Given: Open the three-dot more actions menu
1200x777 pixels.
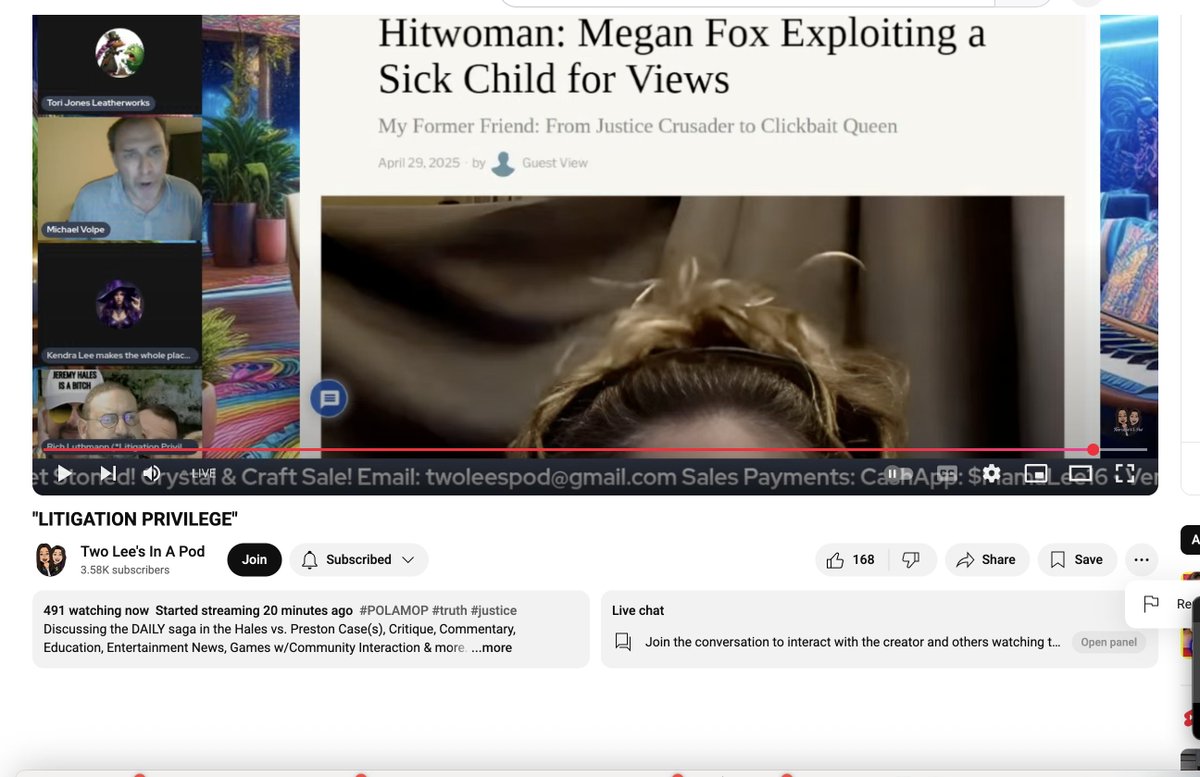Looking at the screenshot, I should pos(1141,560).
